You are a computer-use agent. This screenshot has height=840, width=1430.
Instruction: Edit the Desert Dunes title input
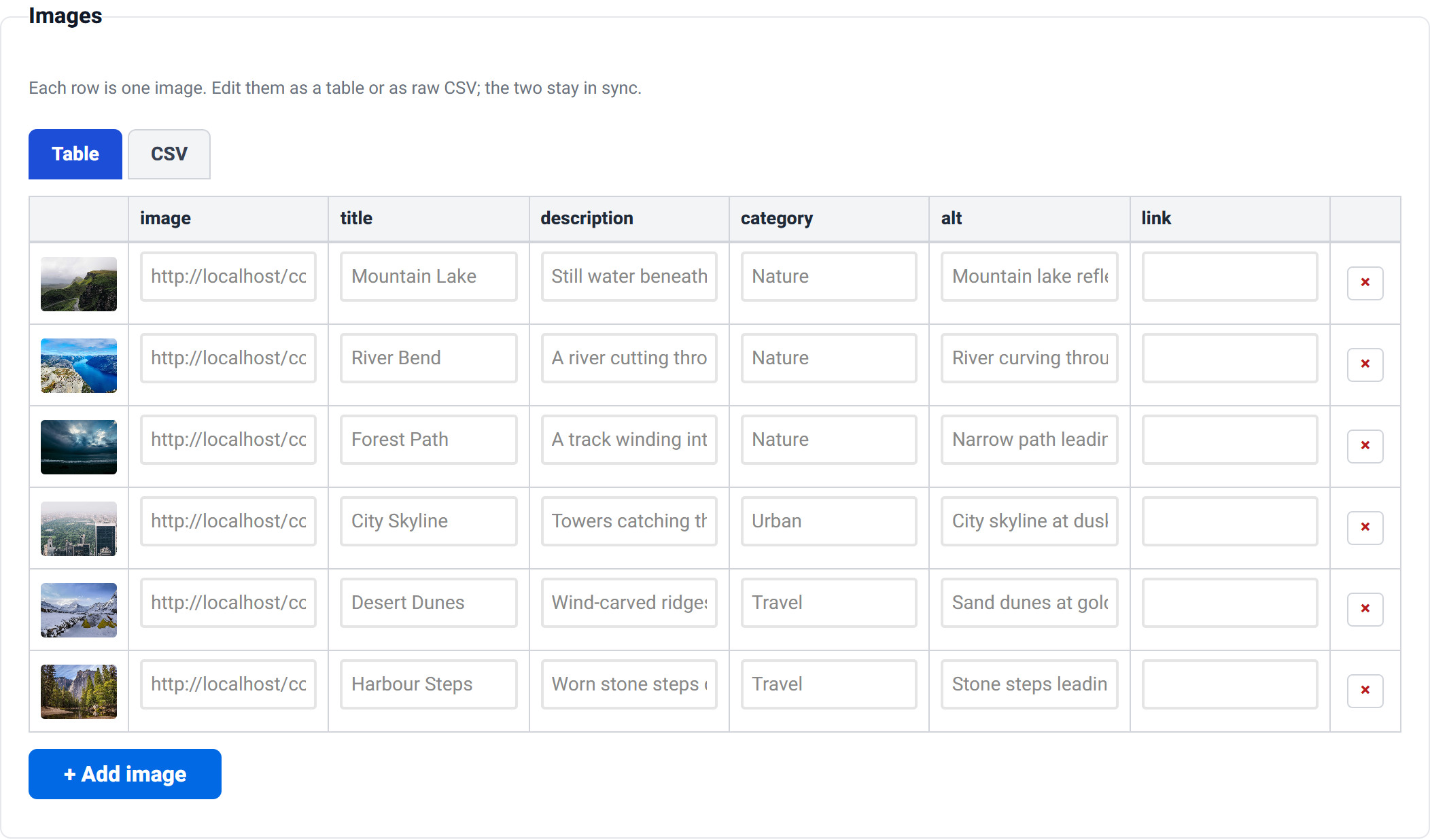[429, 603]
